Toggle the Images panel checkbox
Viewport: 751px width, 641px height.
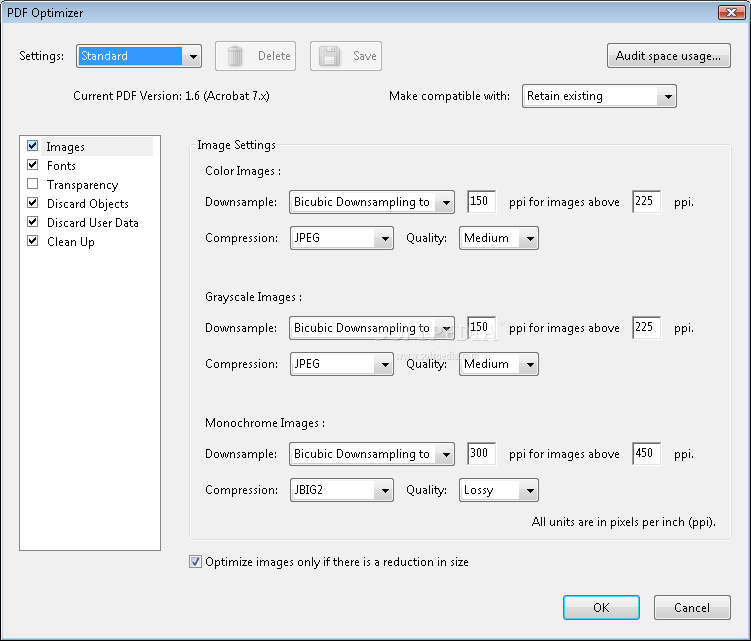pyautogui.click(x=33, y=146)
